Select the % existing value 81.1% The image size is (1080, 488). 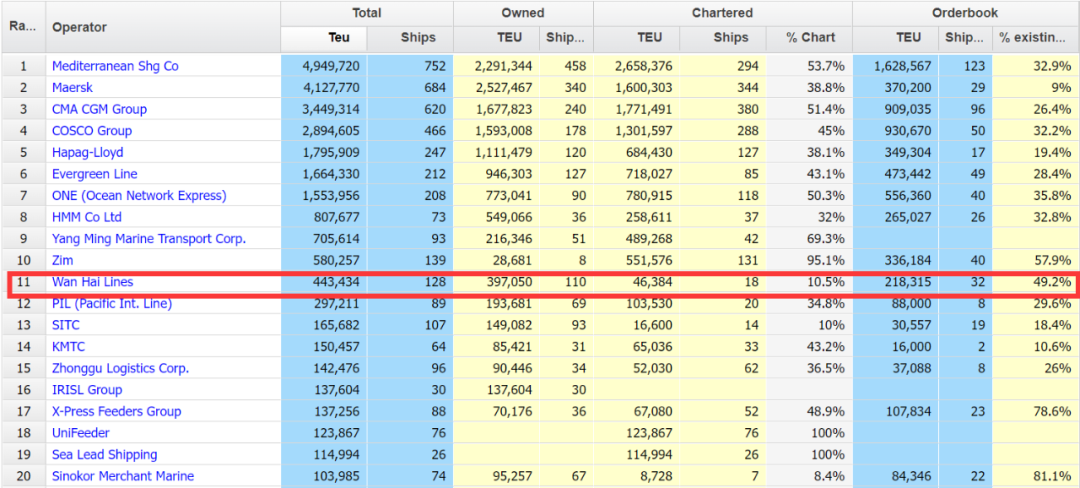pos(1053,476)
